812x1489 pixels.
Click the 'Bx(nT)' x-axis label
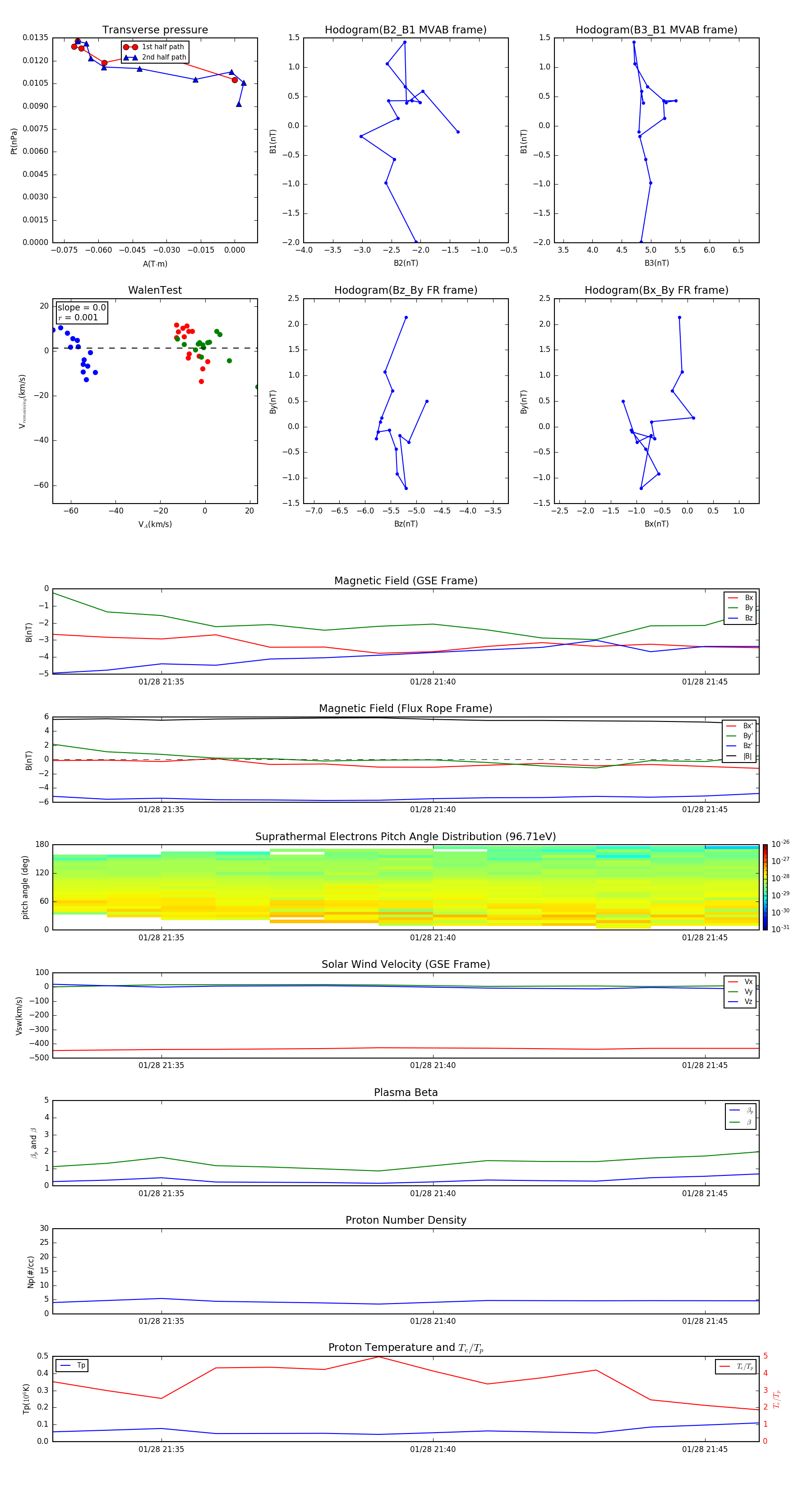pos(656,524)
